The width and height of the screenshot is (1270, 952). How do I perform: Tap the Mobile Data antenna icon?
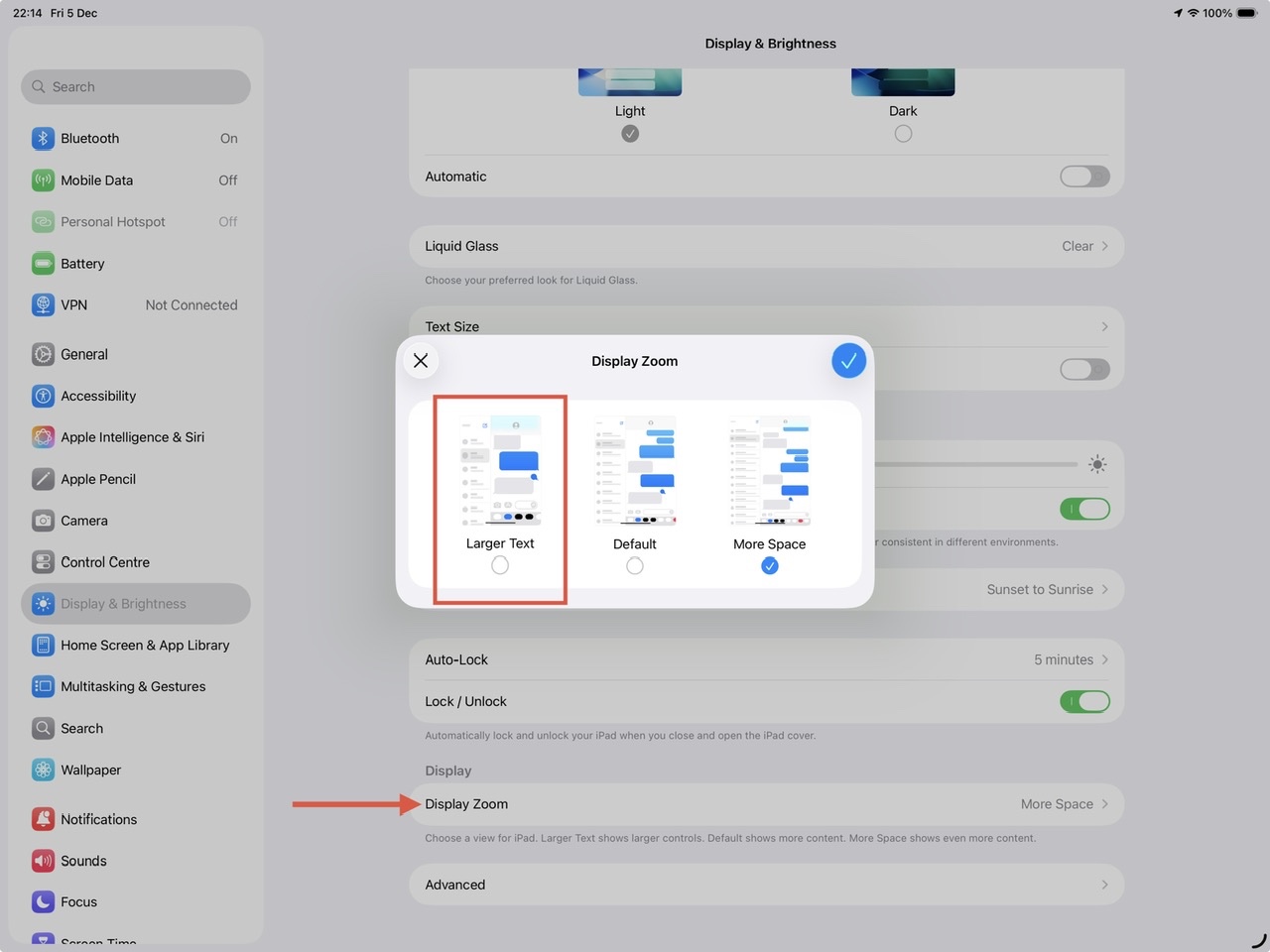[43, 180]
